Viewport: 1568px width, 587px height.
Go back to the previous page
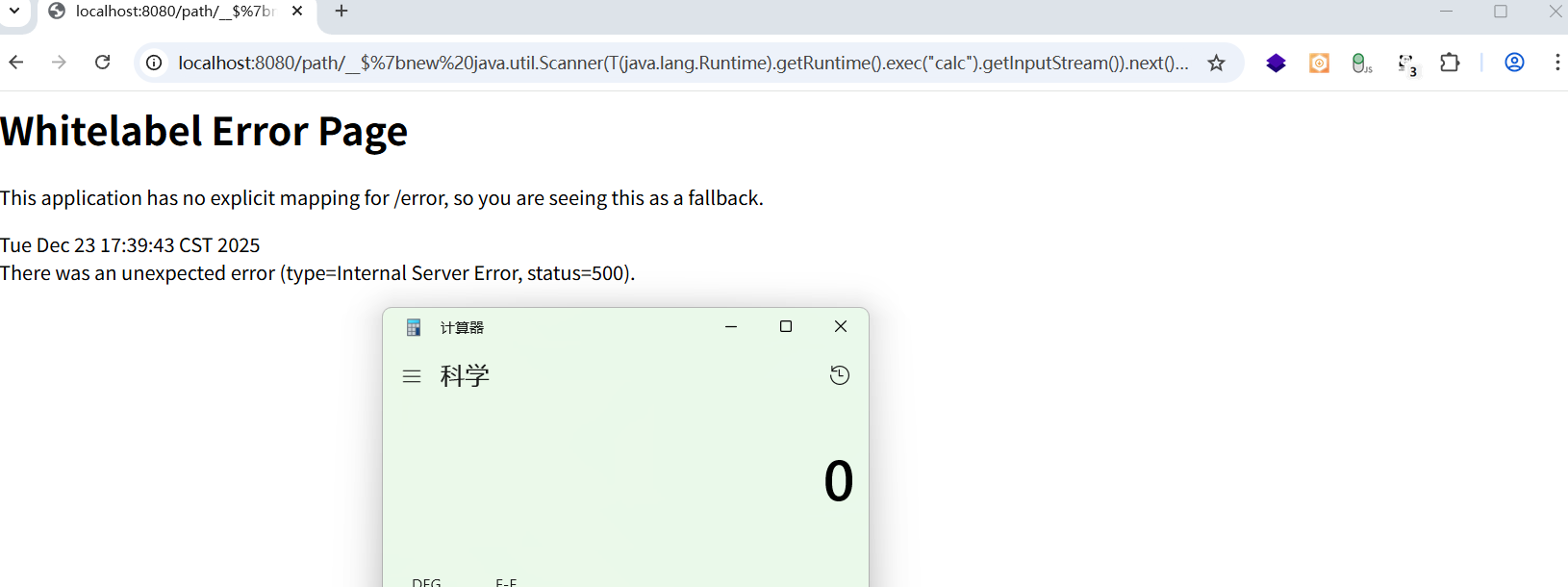(x=16, y=63)
